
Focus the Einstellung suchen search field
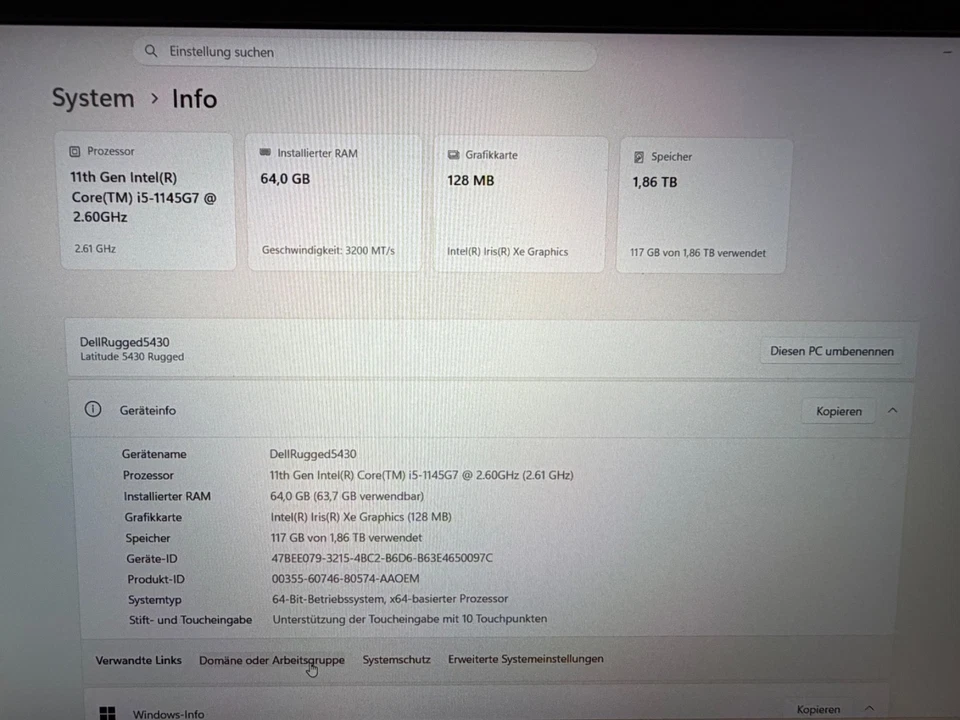(x=365, y=53)
